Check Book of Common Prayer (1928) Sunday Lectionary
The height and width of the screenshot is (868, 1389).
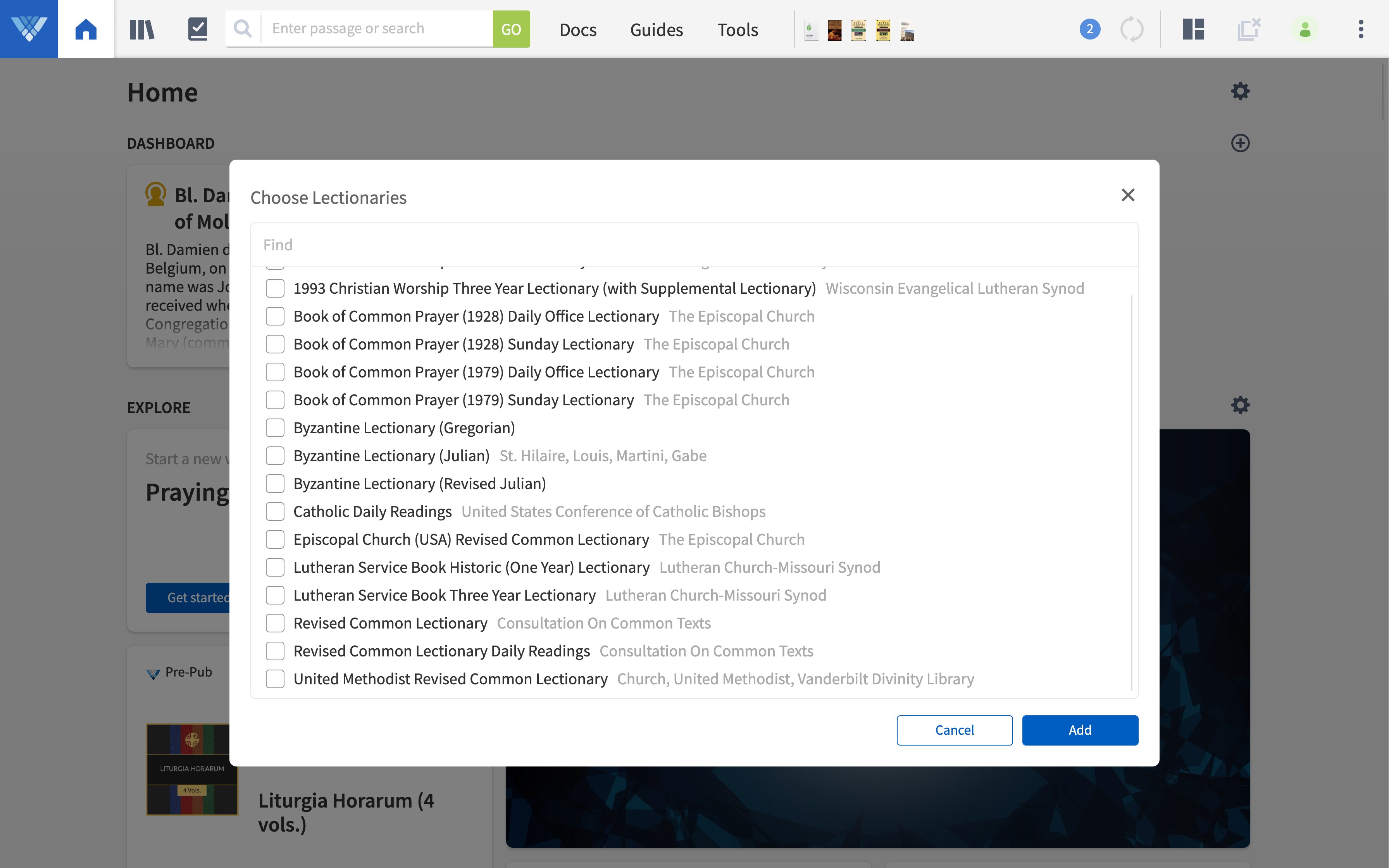click(x=275, y=344)
